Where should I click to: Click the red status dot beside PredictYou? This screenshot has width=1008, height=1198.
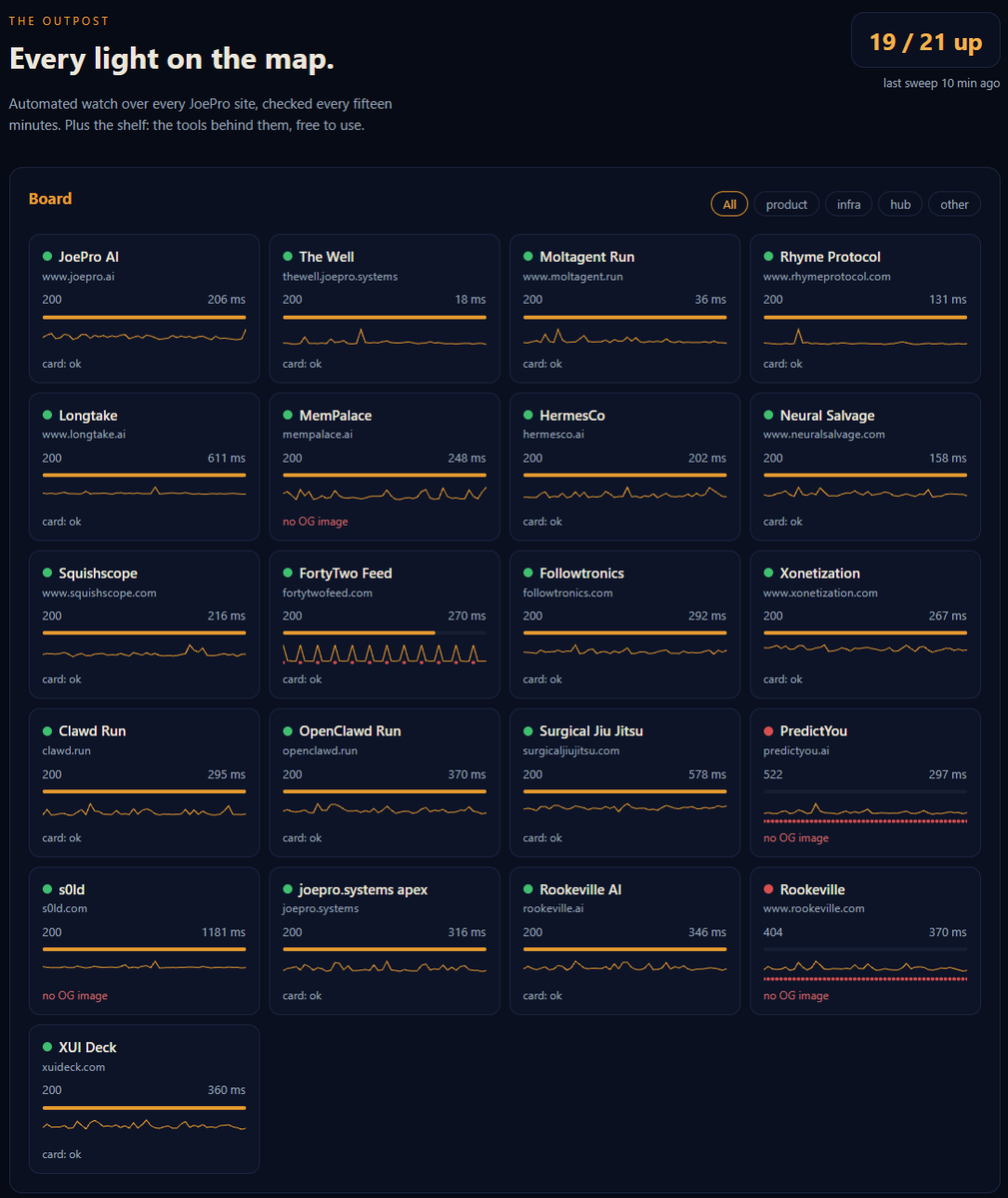[x=768, y=731]
